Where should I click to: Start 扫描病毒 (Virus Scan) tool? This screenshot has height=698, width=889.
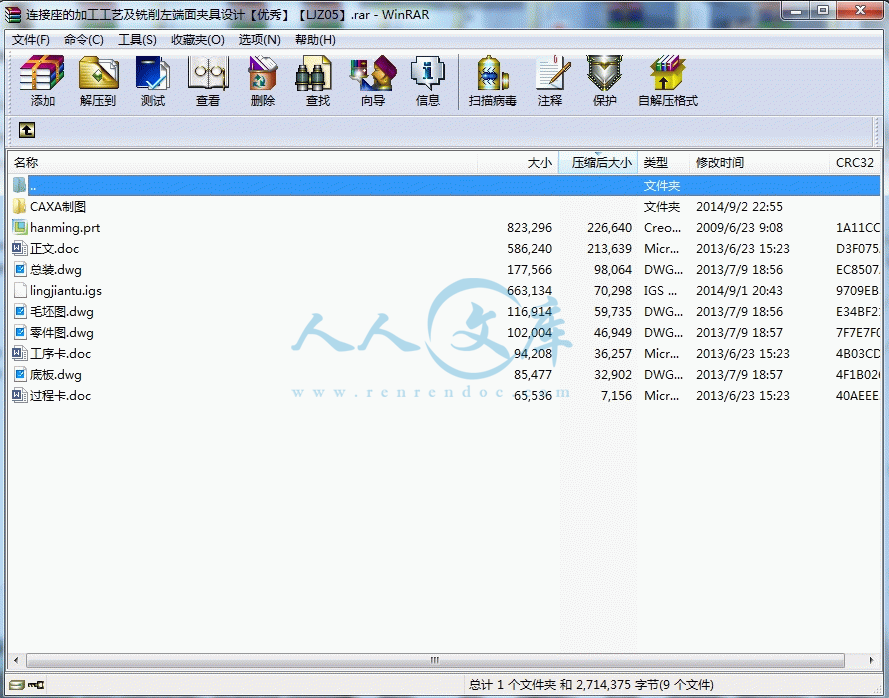click(x=493, y=73)
